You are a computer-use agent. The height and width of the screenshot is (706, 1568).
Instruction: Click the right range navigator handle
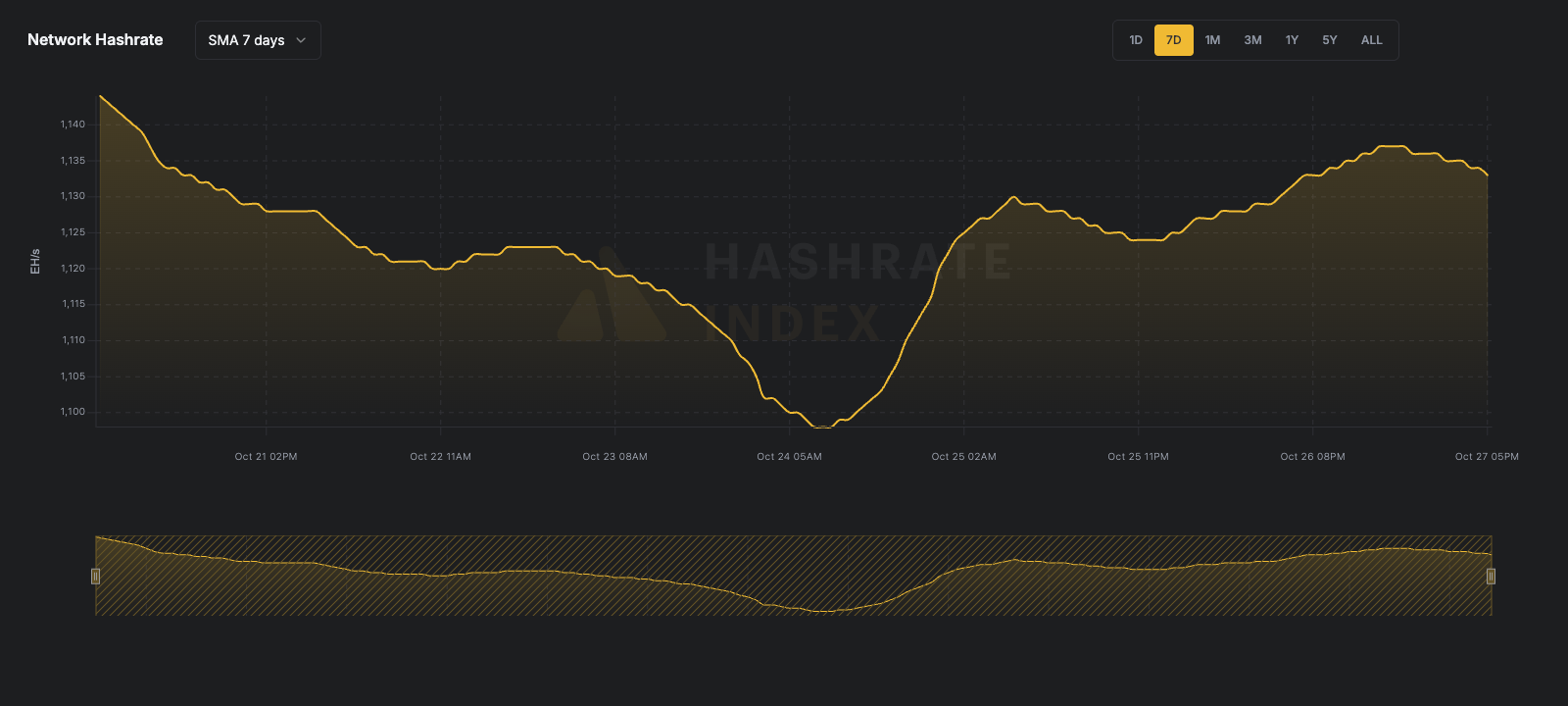1491,577
